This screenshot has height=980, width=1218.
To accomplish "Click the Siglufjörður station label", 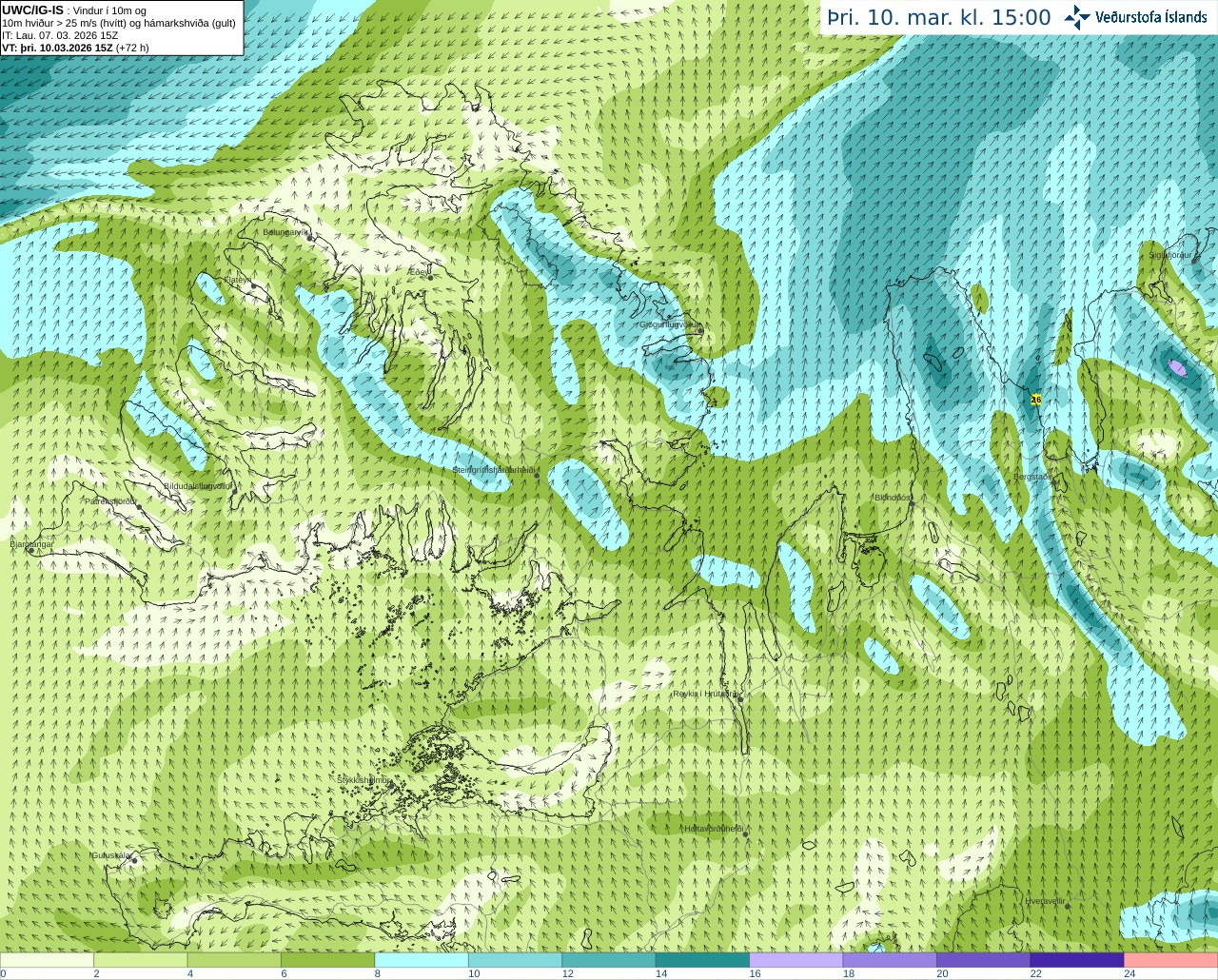I will tap(1170, 255).
